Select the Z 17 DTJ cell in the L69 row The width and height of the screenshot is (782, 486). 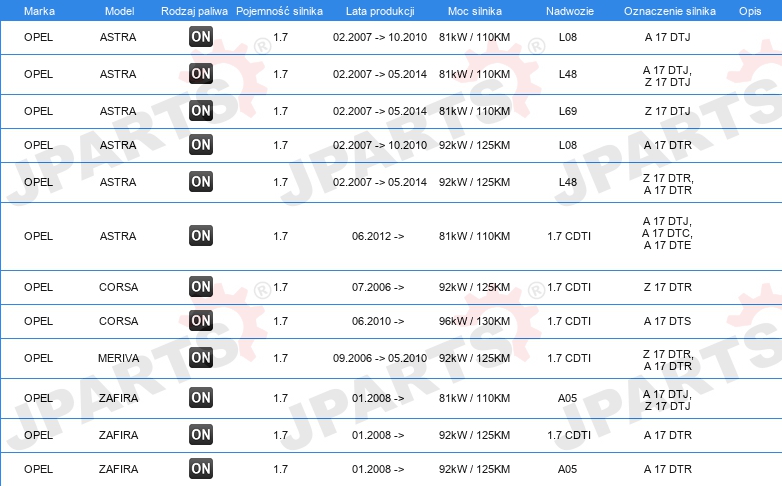[x=667, y=111]
